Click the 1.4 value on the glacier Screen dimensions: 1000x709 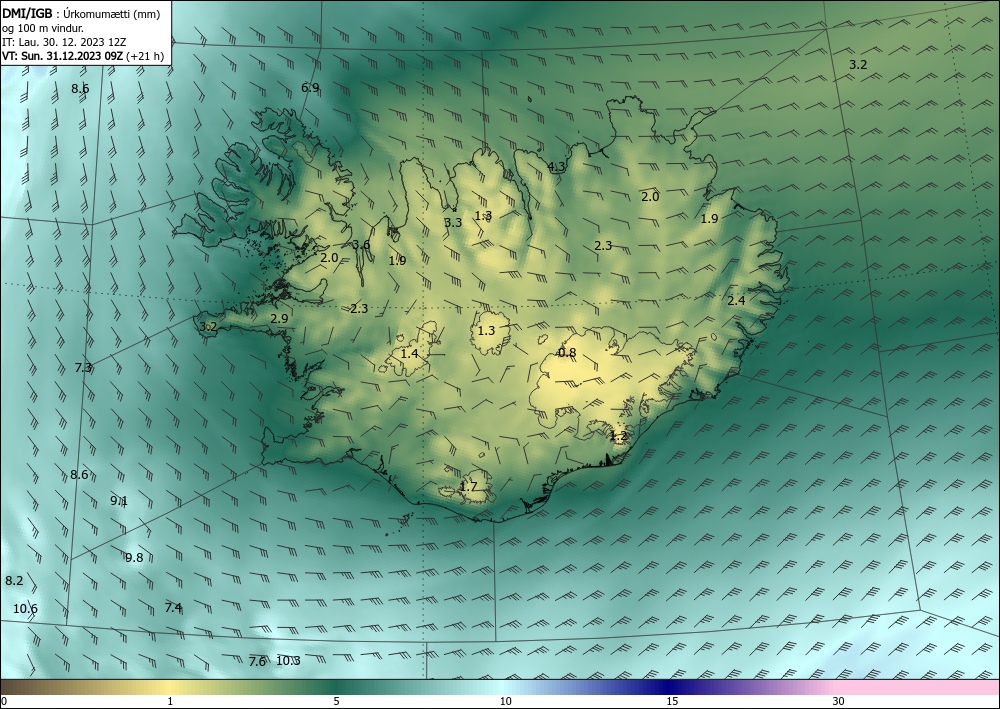[409, 353]
